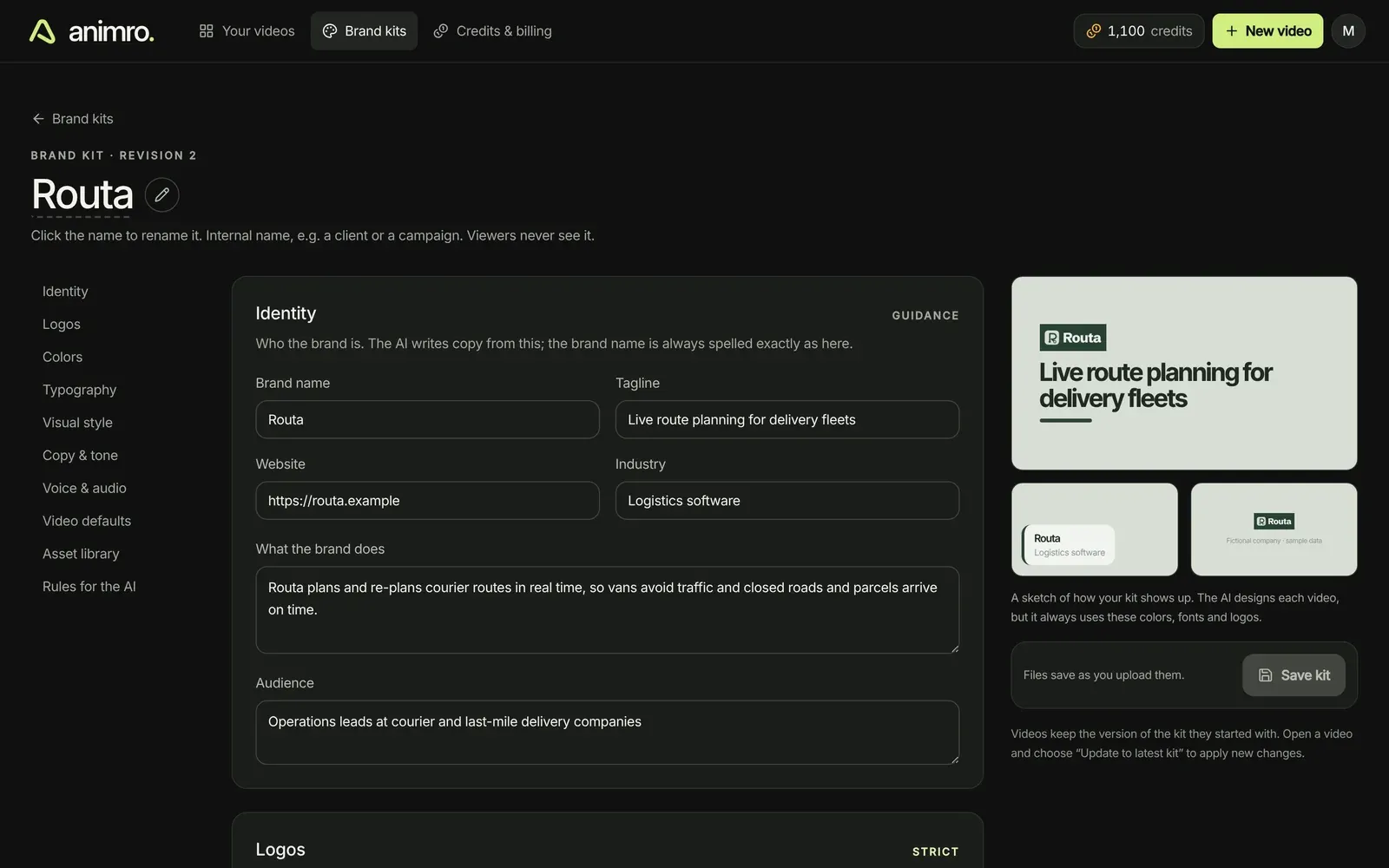The height and width of the screenshot is (868, 1389).
Task: Jump to Identity section in sidebar
Action: click(x=65, y=292)
